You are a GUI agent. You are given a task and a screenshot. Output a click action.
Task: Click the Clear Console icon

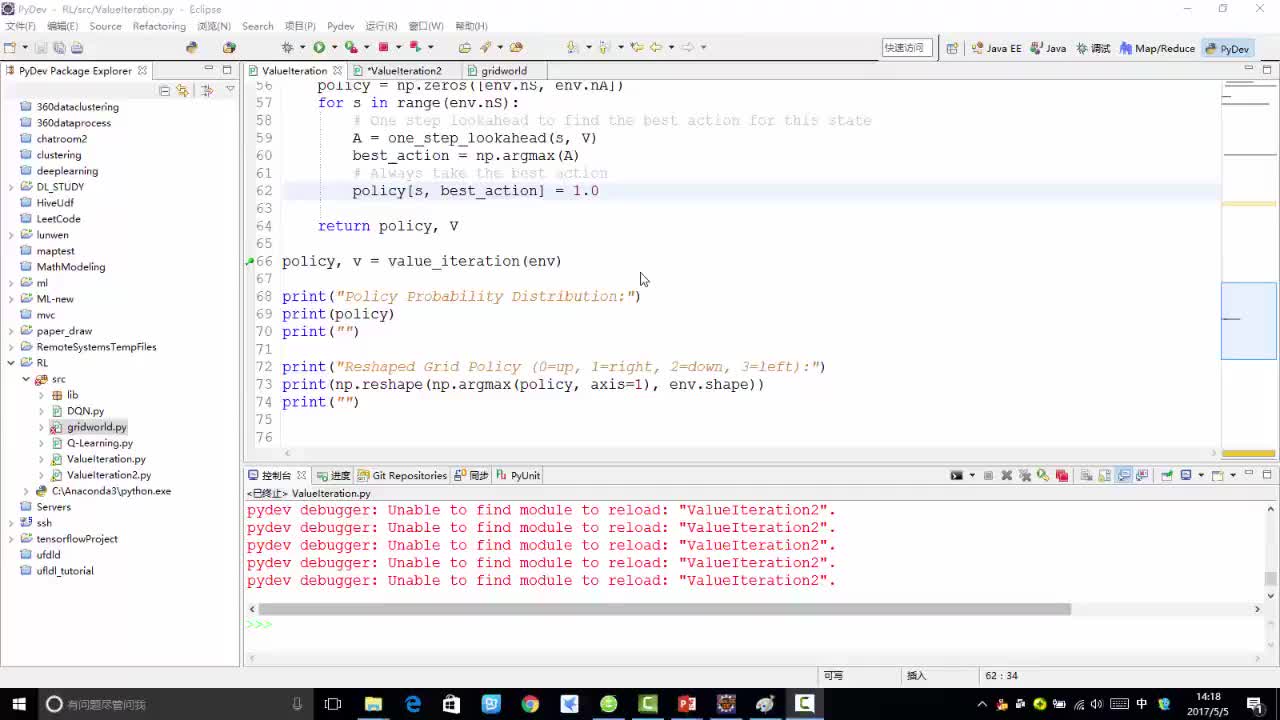[x=1088, y=475]
